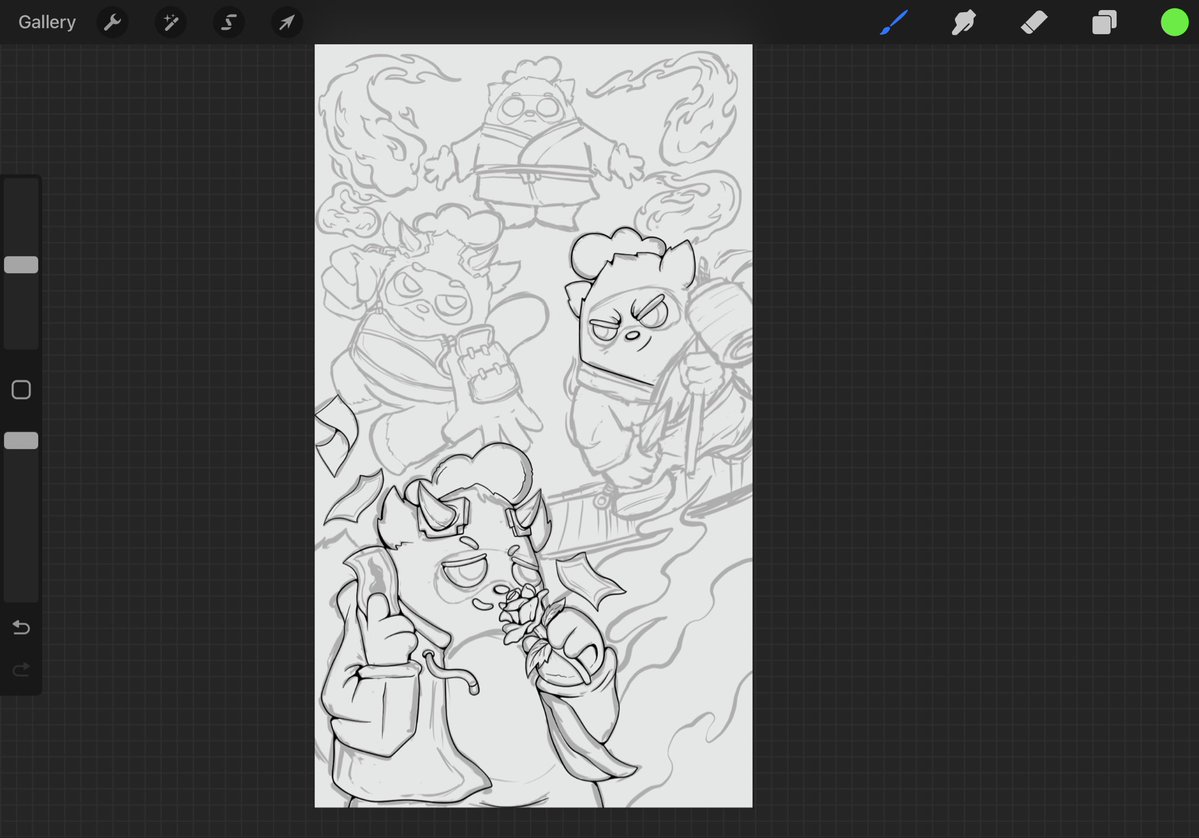Open the green color picker swatch

[x=1175, y=22]
